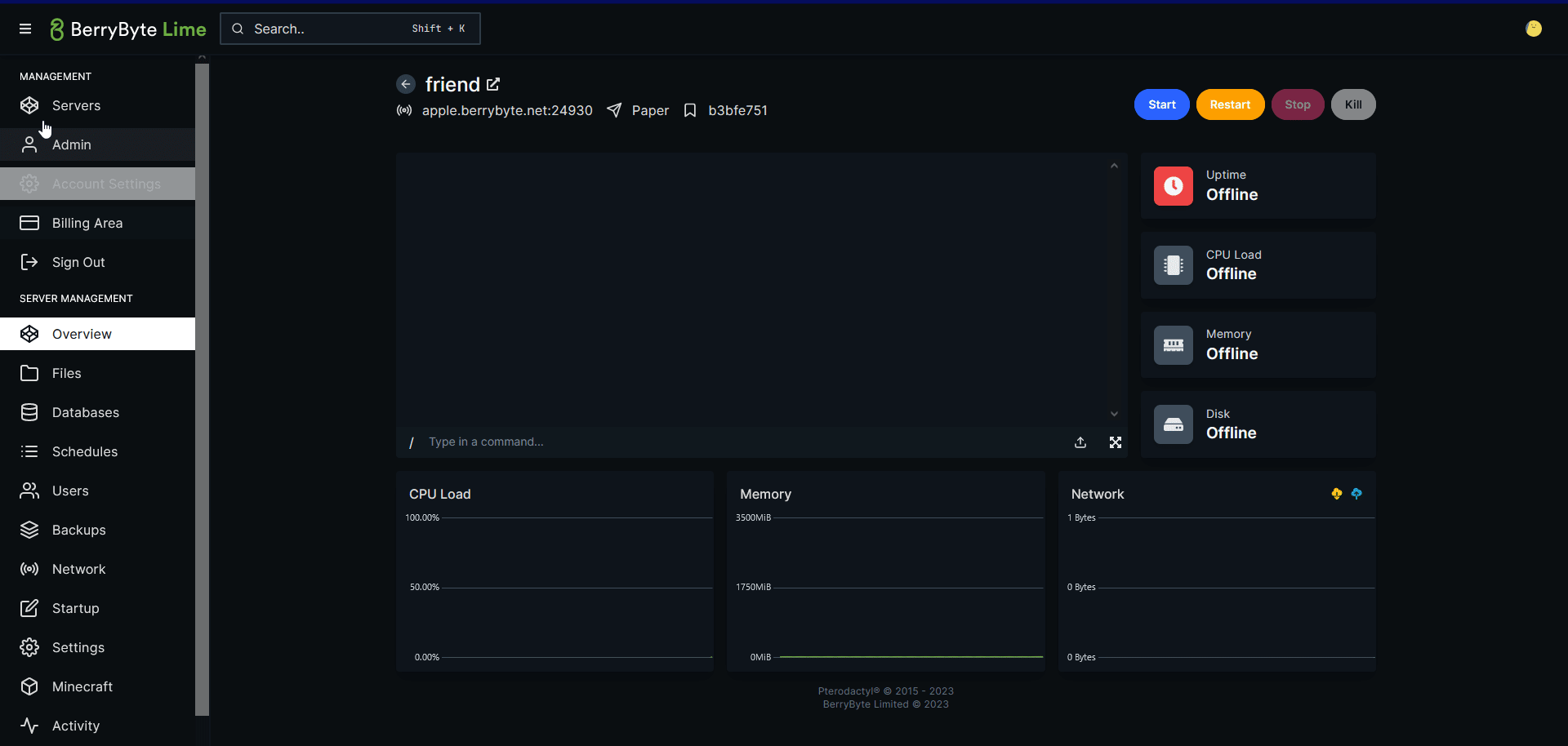Screen dimensions: 1568x746
Task: Open Backups section
Action: tap(98, 530)
